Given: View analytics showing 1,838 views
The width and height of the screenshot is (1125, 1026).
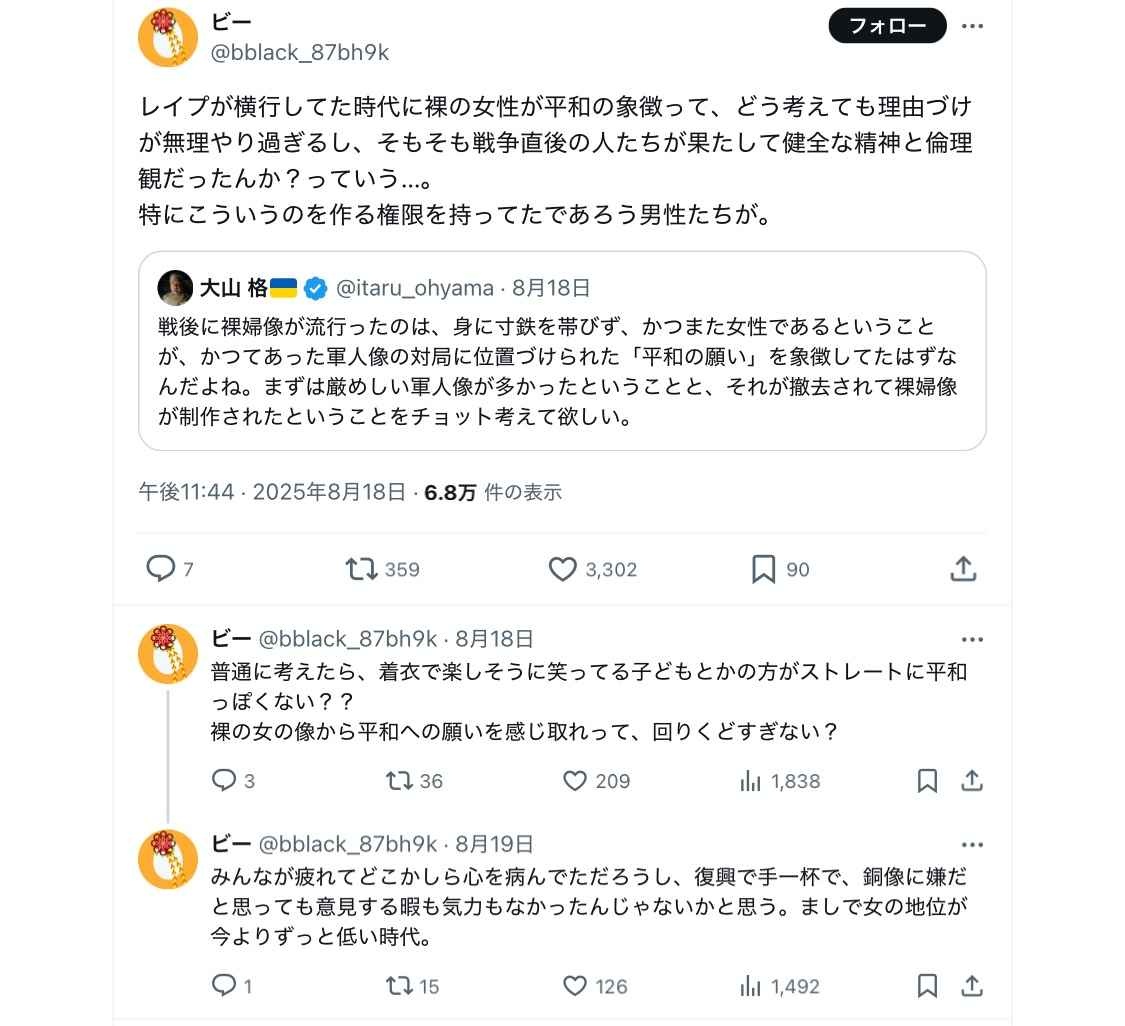Looking at the screenshot, I should tap(780, 781).
